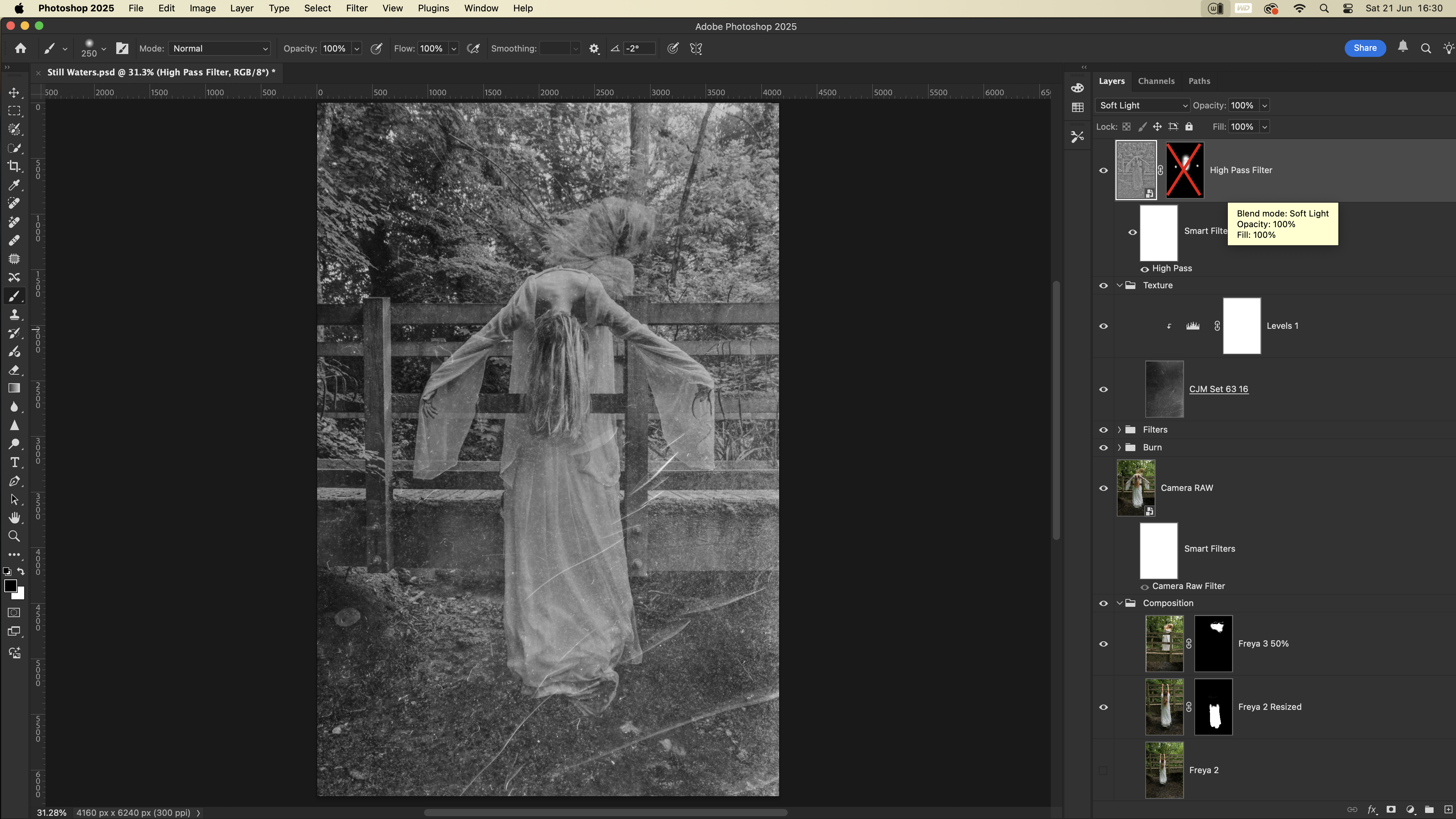Hide the Camera RAW layer
Screen dimensions: 1456x819
click(x=1103, y=488)
